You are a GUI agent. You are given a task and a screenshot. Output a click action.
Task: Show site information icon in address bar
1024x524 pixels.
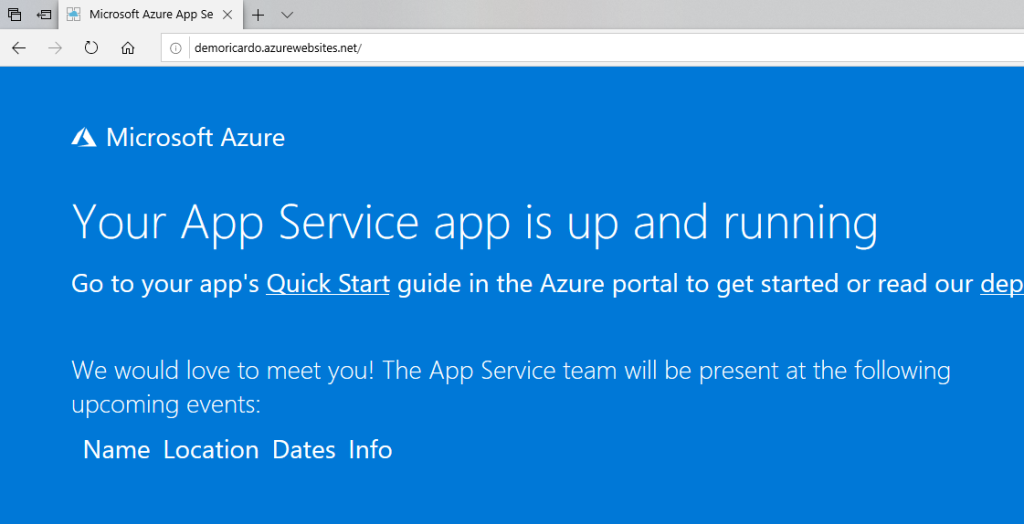coord(175,48)
